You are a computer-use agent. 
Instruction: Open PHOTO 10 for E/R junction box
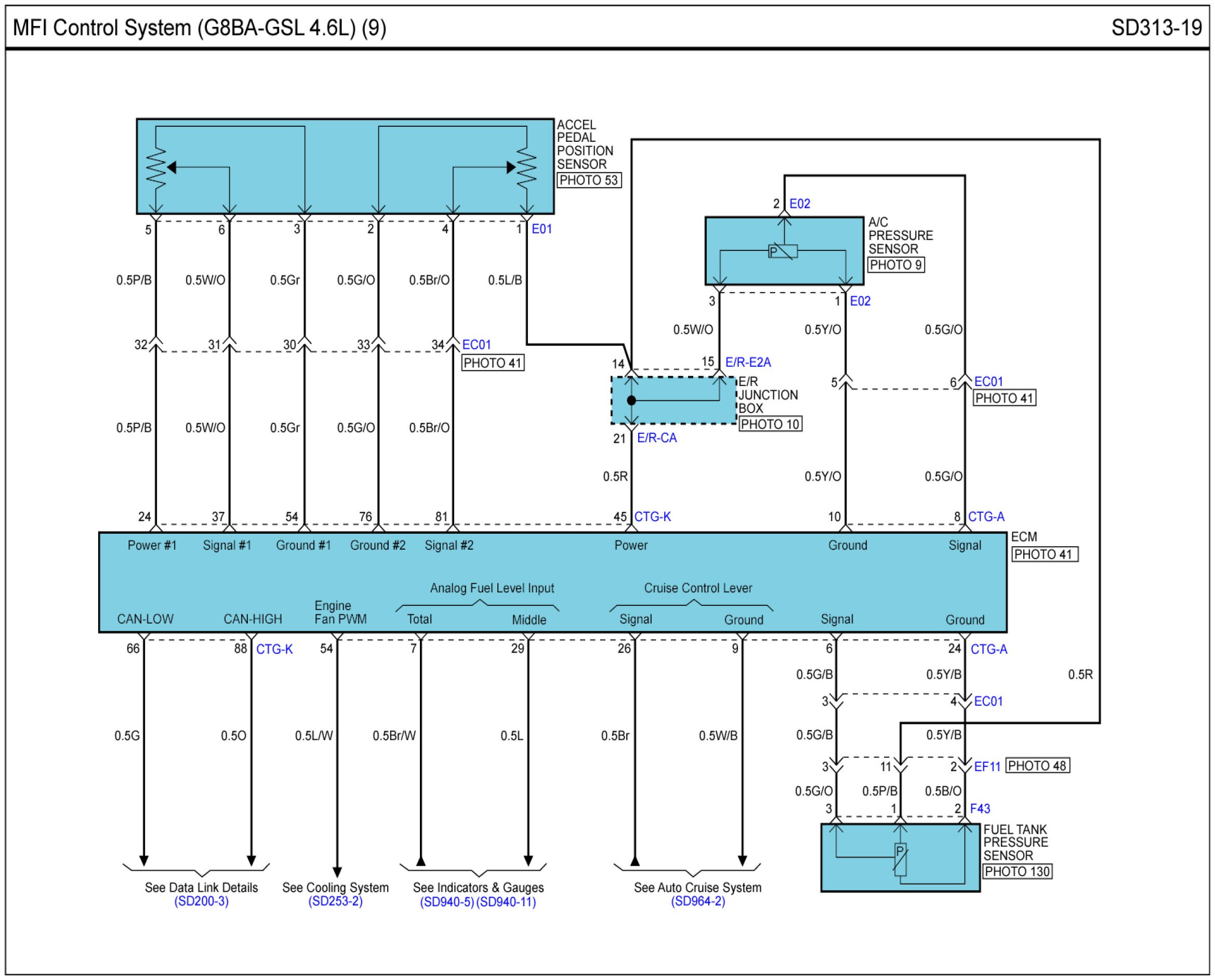click(x=770, y=424)
